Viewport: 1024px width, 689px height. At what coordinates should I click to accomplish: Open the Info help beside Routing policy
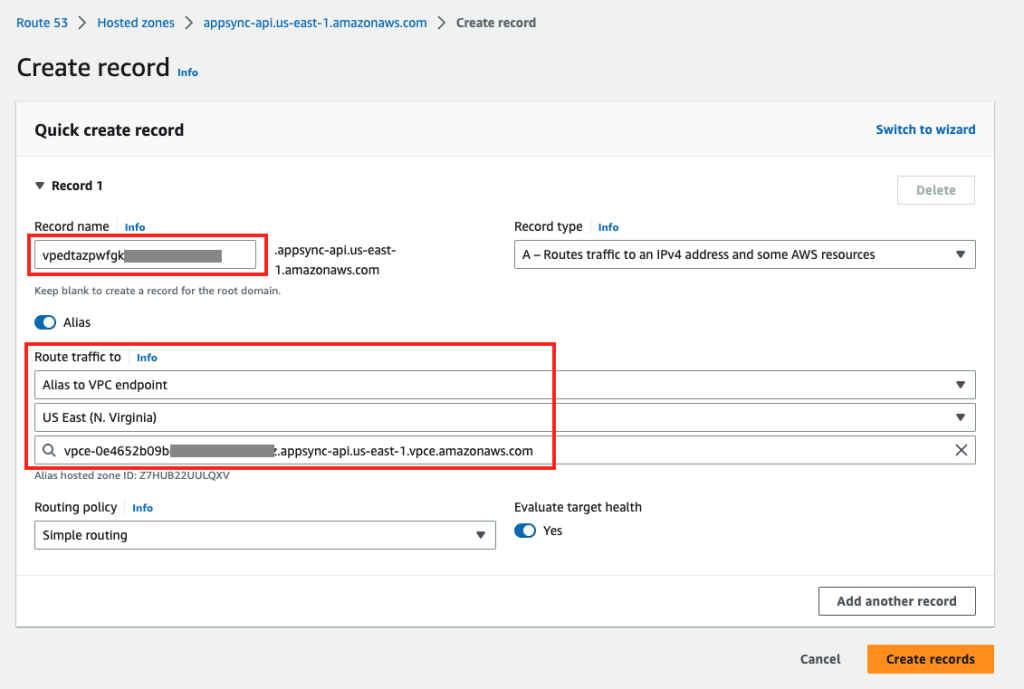[x=142, y=508]
